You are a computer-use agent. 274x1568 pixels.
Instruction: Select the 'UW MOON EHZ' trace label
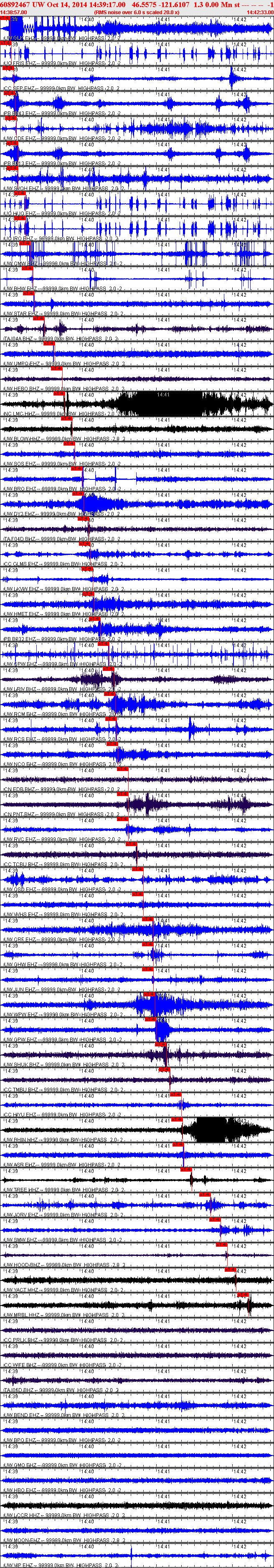click(x=64, y=1540)
